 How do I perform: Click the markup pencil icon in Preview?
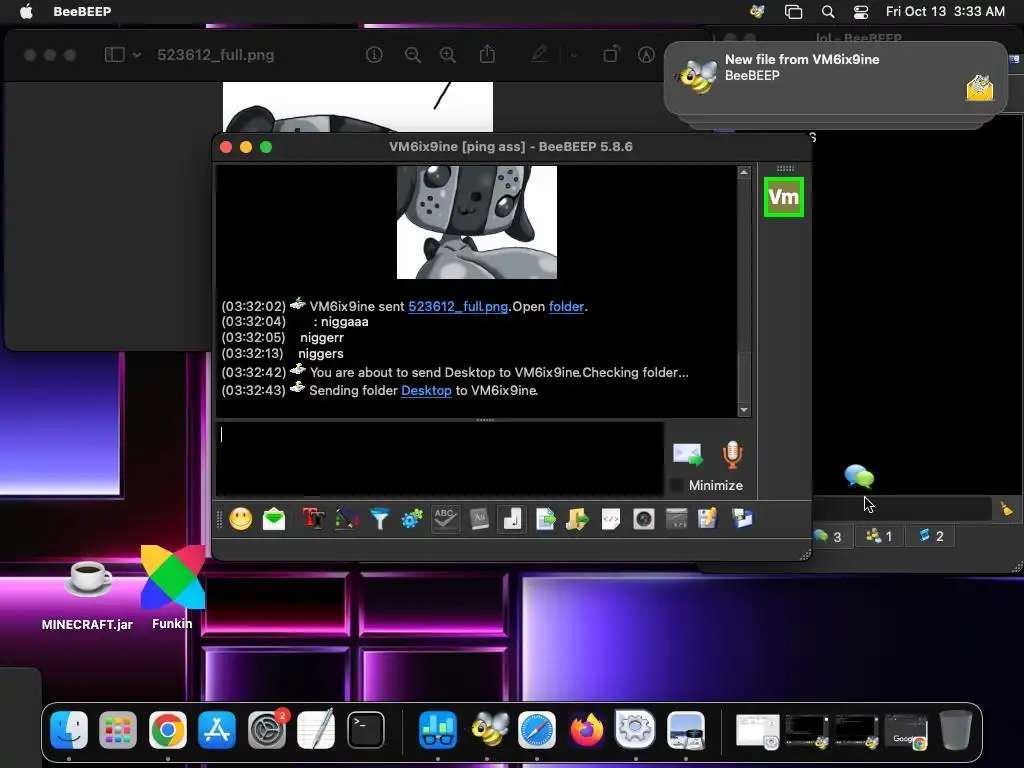539,54
